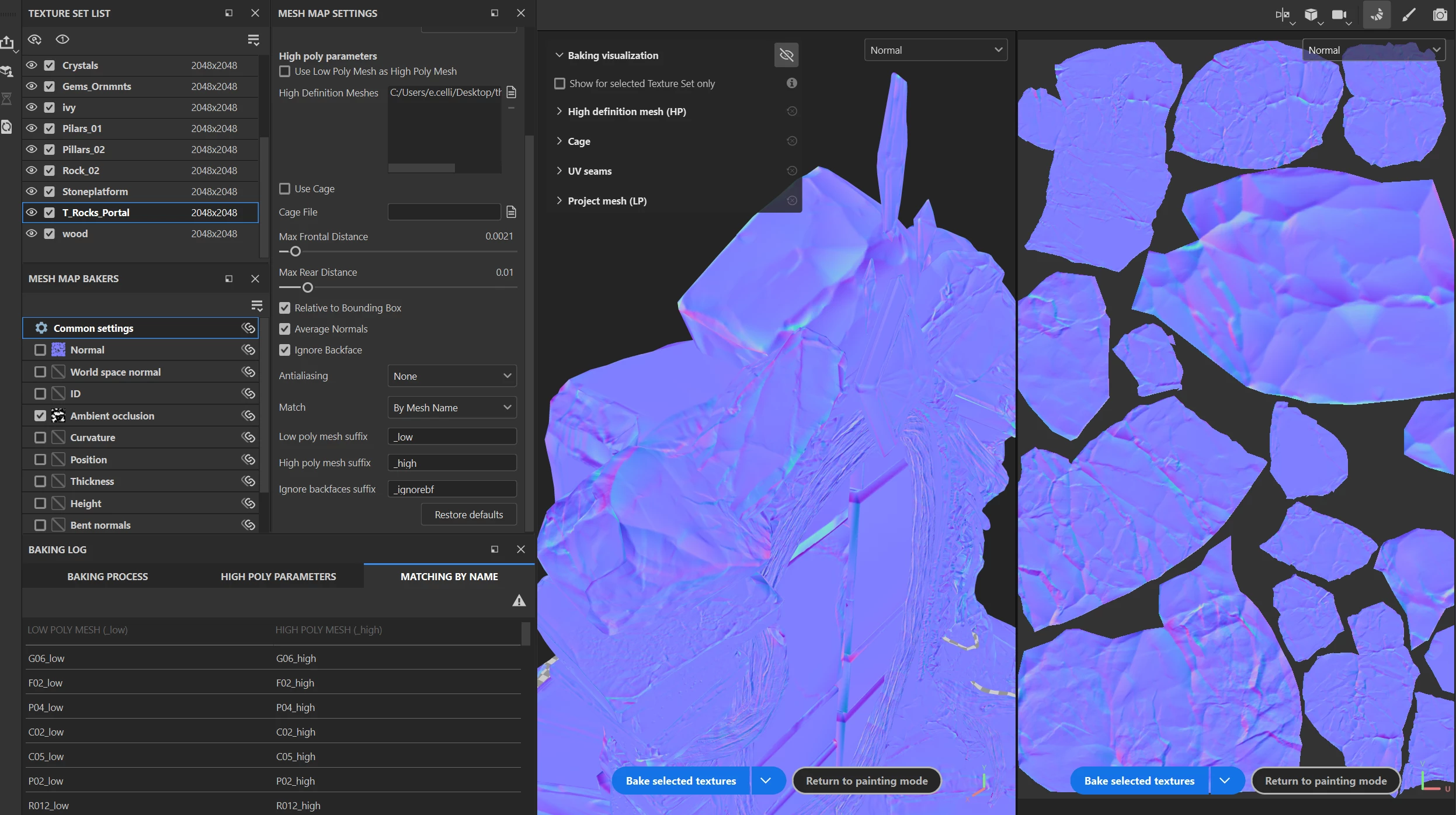
Task: Uncheck Average Normals option
Action: (x=284, y=329)
